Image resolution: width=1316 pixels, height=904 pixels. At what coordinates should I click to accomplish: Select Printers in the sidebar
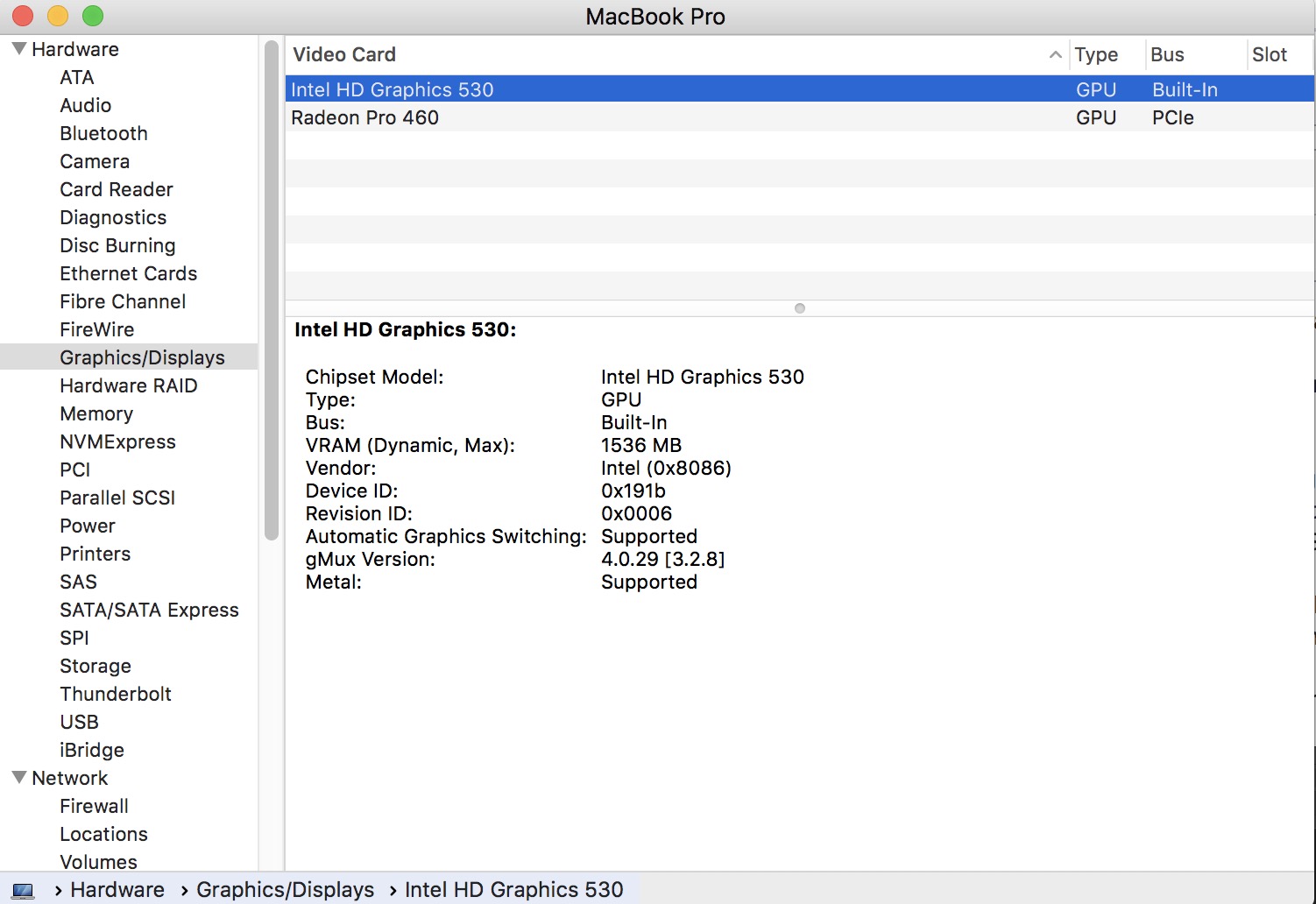coord(95,554)
